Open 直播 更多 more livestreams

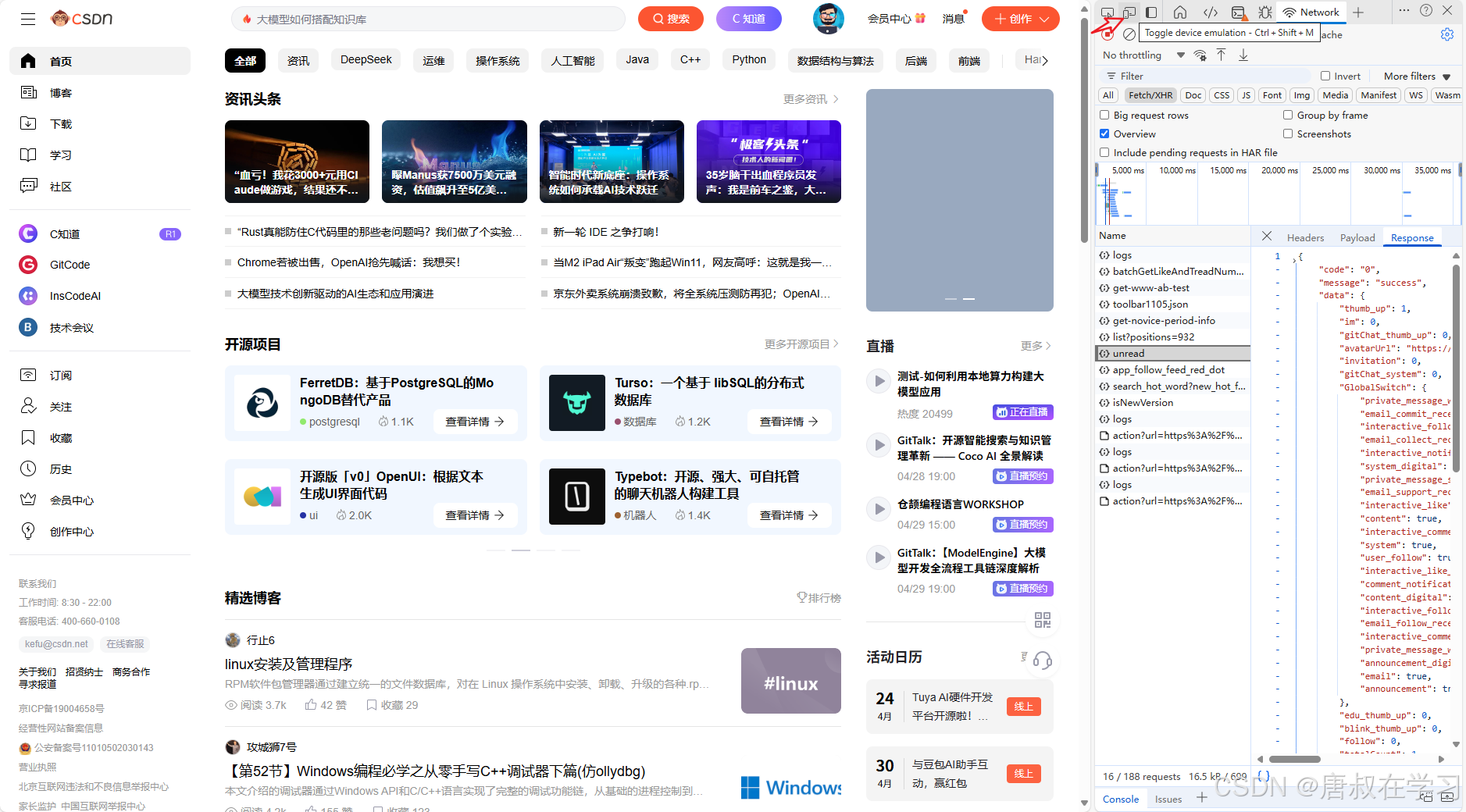1036,346
